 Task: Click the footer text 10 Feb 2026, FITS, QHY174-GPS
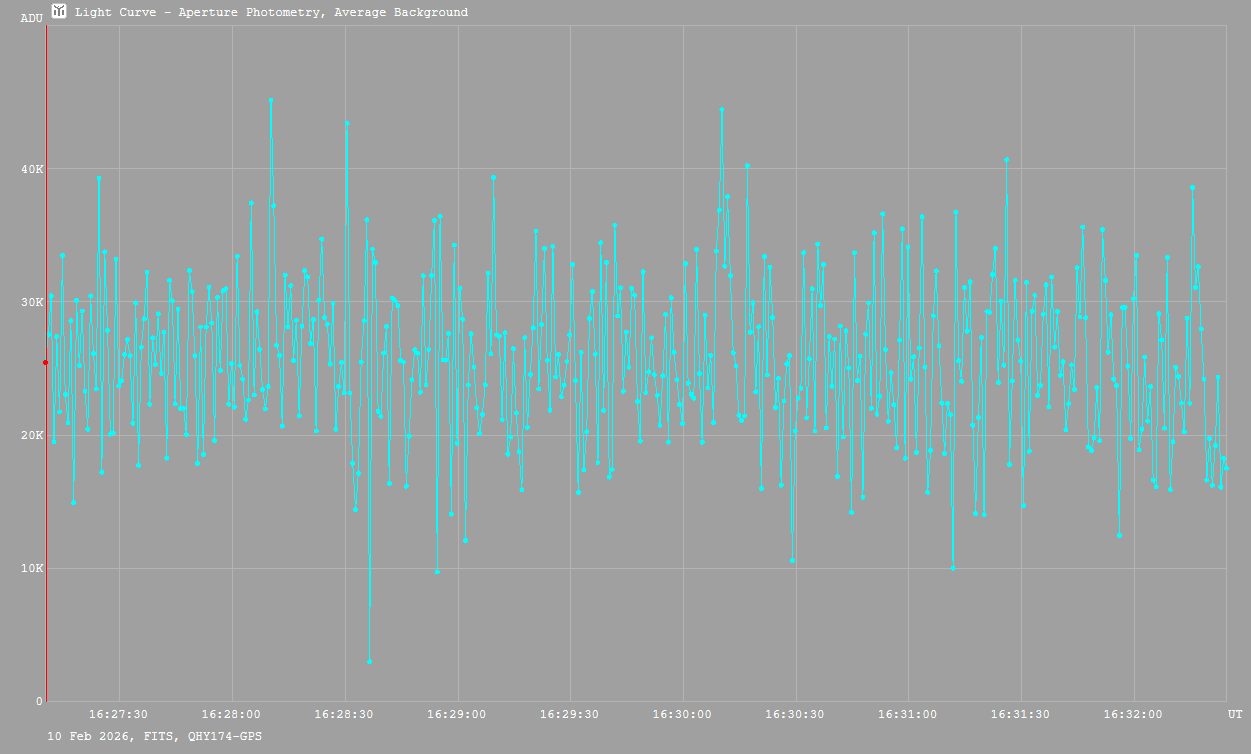click(x=155, y=736)
